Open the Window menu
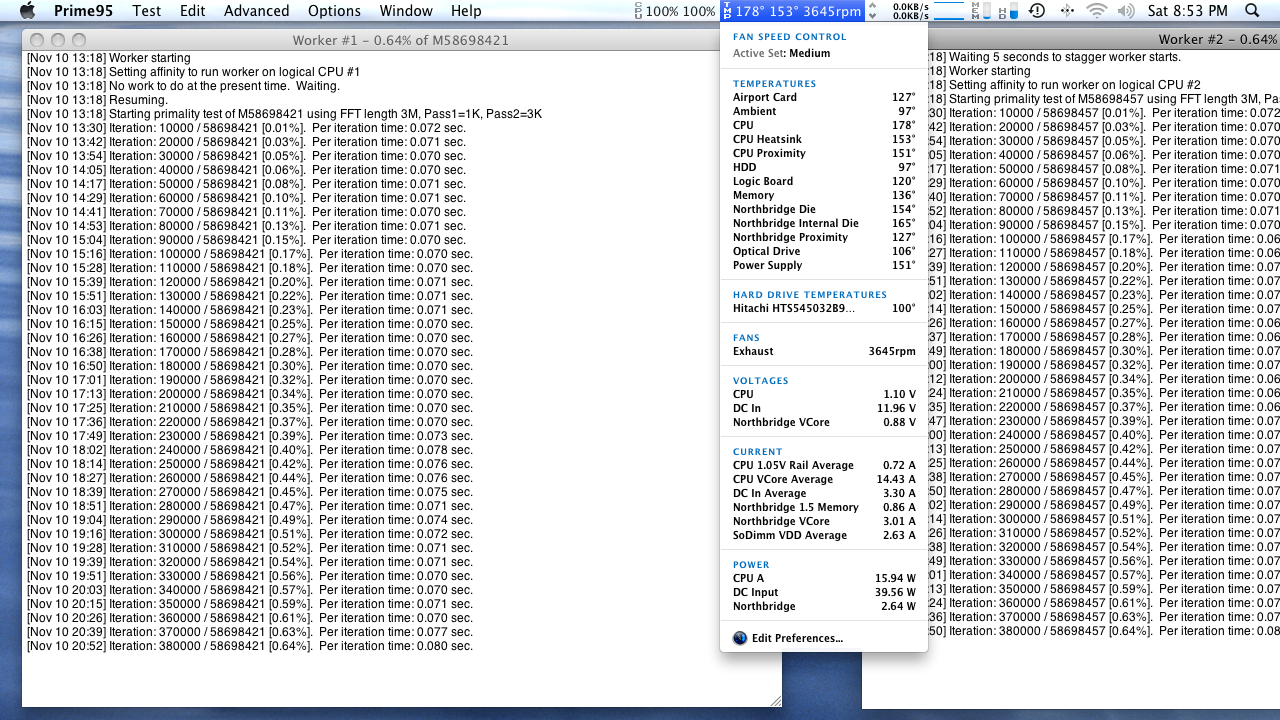 (x=406, y=11)
